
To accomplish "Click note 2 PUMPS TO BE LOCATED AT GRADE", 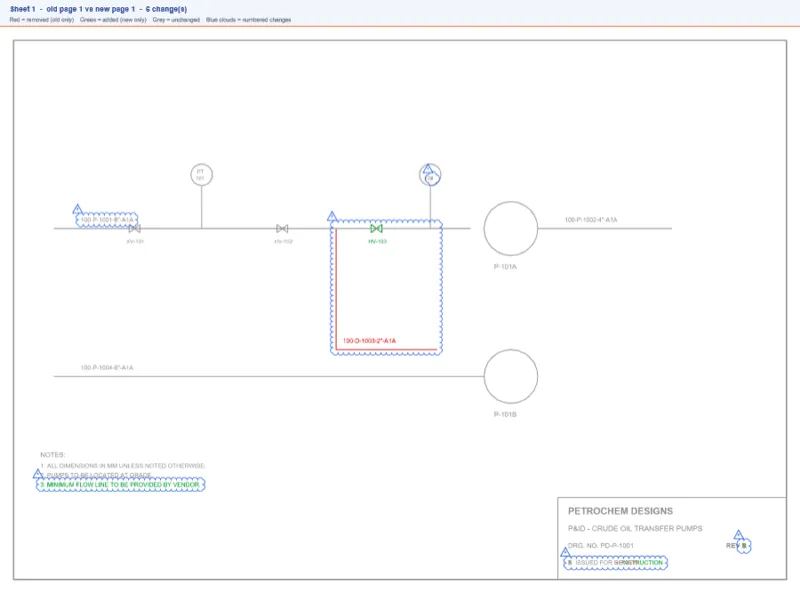I will pos(96,475).
